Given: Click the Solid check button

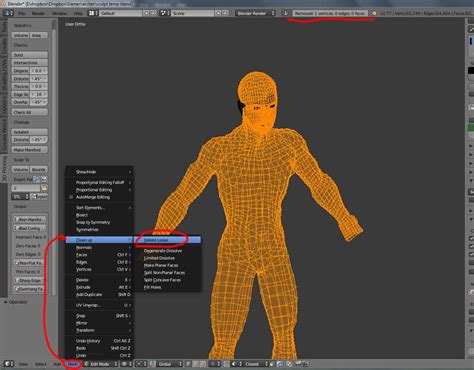Looking at the screenshot, I should (x=30, y=55).
